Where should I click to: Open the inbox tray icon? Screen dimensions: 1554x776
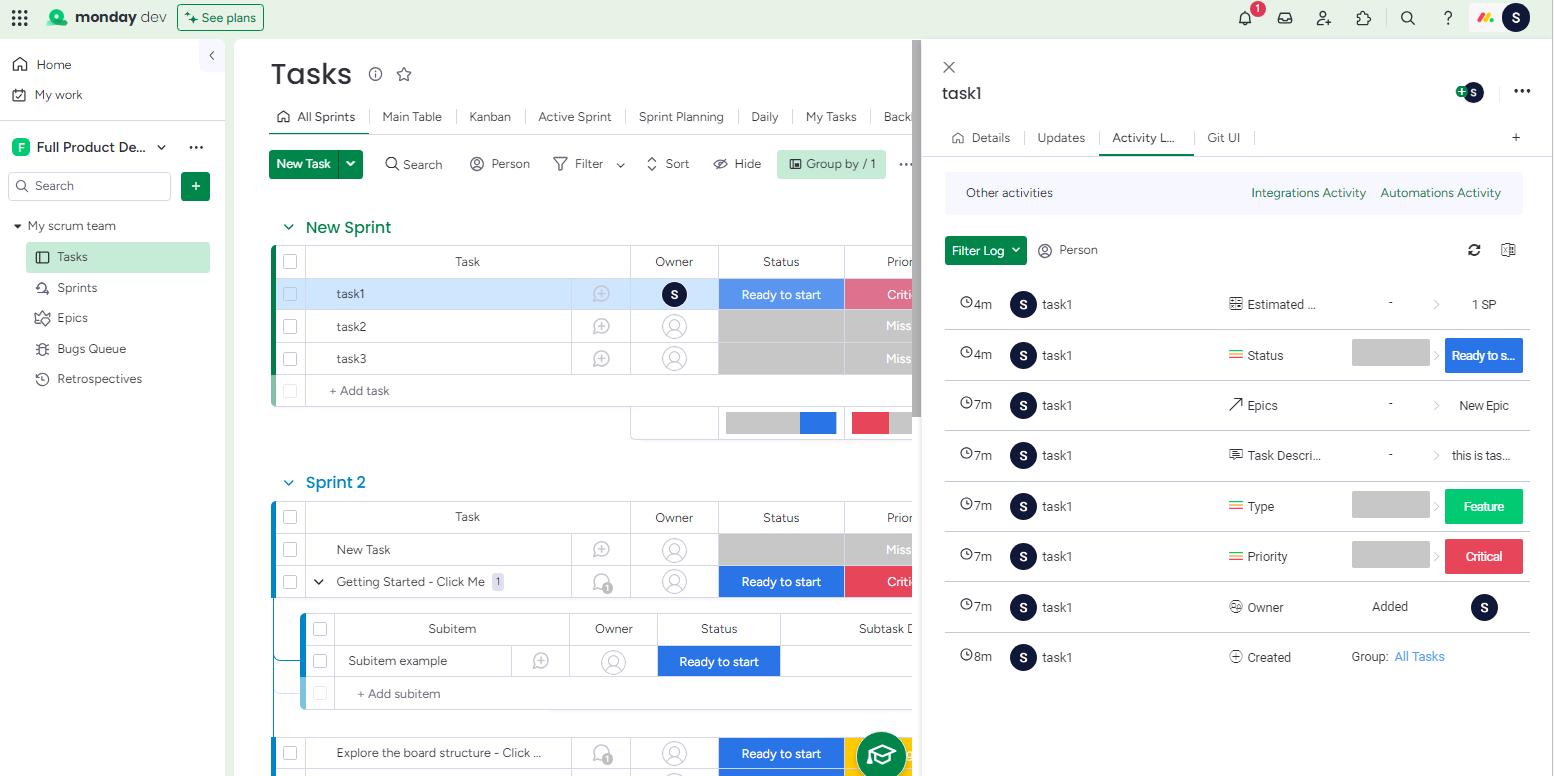tap(1285, 18)
